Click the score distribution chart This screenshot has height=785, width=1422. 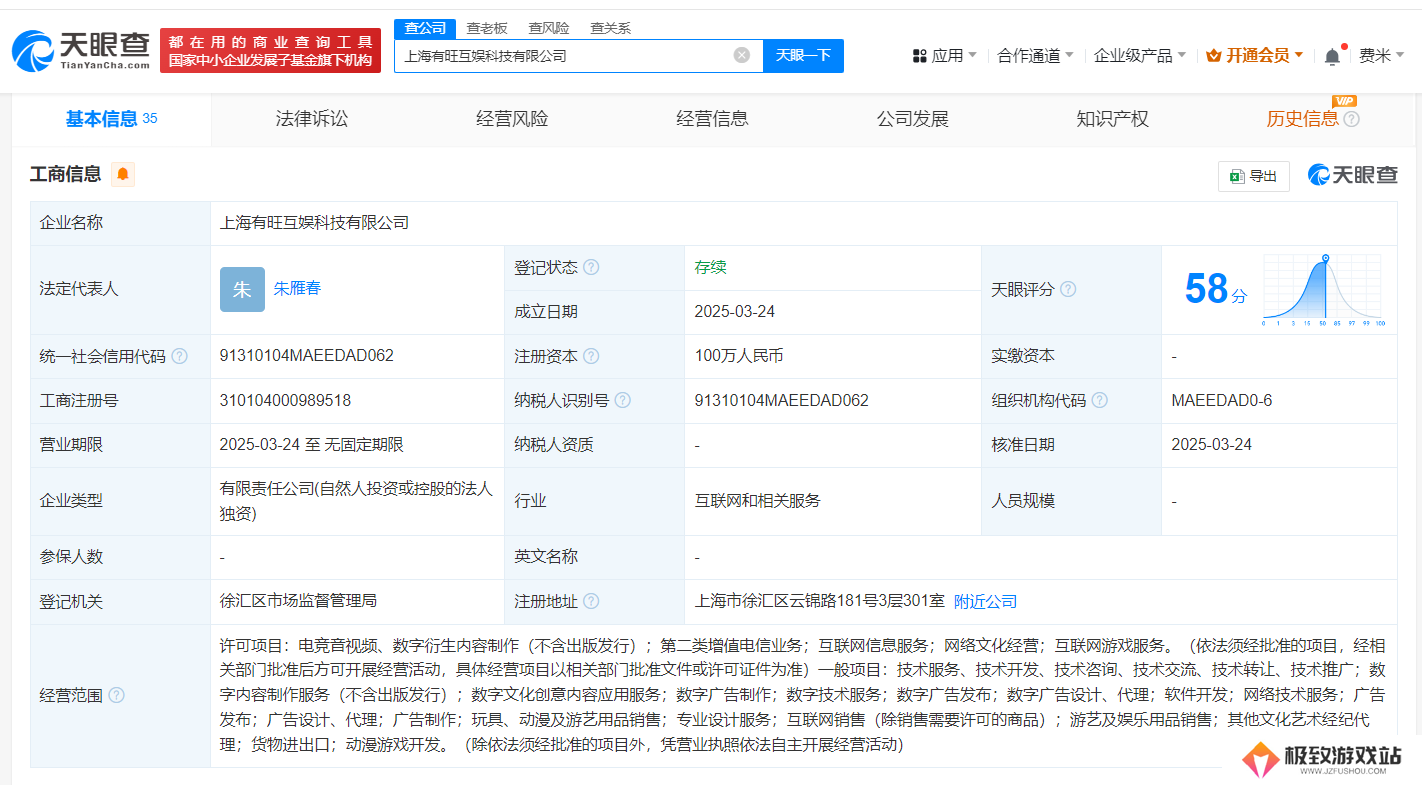[1322, 290]
